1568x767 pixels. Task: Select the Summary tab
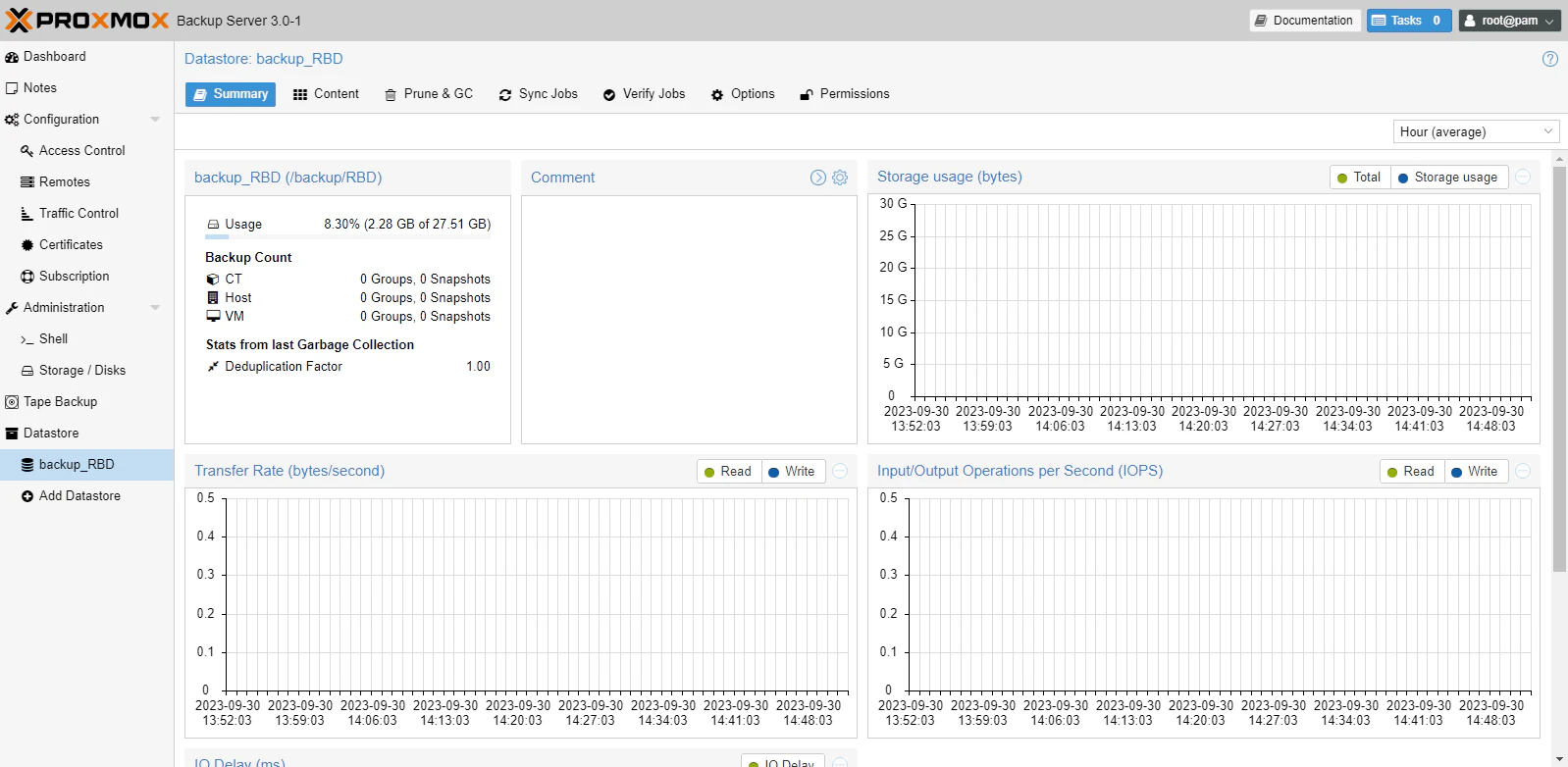231,94
